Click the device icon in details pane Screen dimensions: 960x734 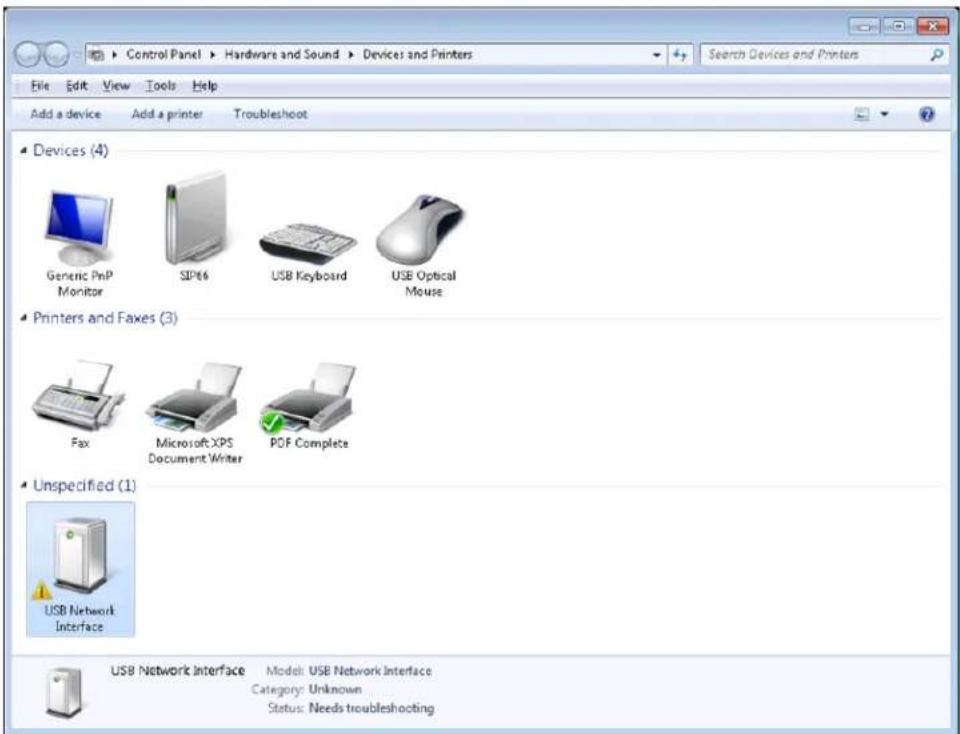click(64, 692)
